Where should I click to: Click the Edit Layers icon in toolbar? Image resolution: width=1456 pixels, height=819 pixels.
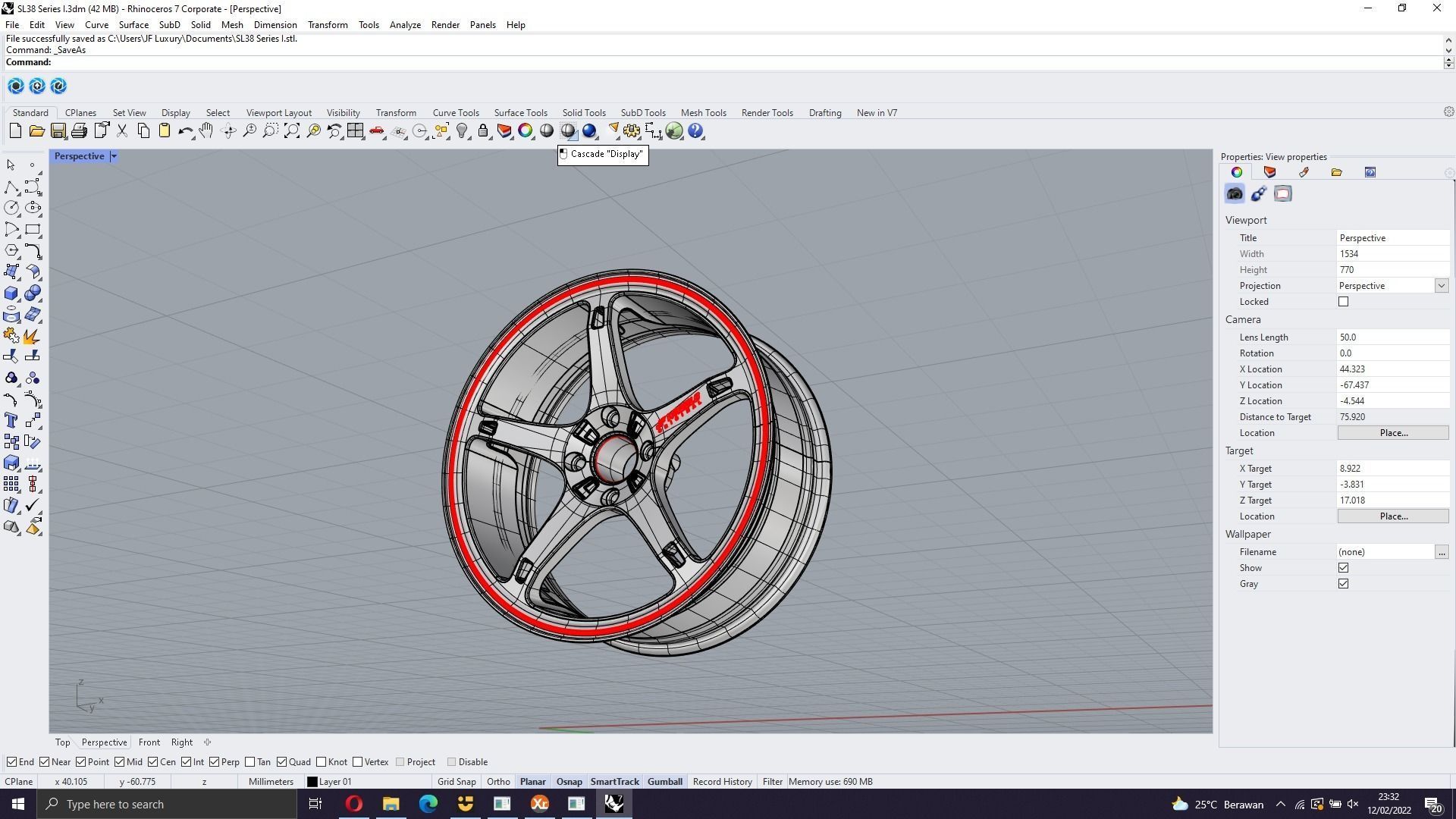coord(504,131)
